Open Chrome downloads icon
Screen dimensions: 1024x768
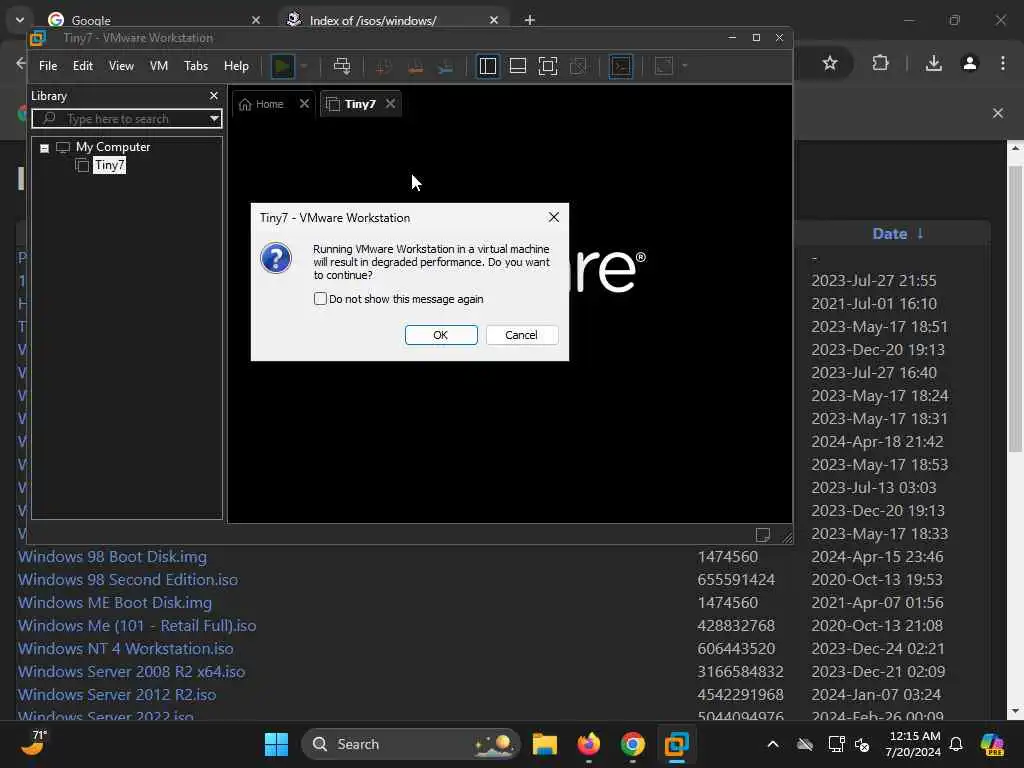[x=934, y=63]
